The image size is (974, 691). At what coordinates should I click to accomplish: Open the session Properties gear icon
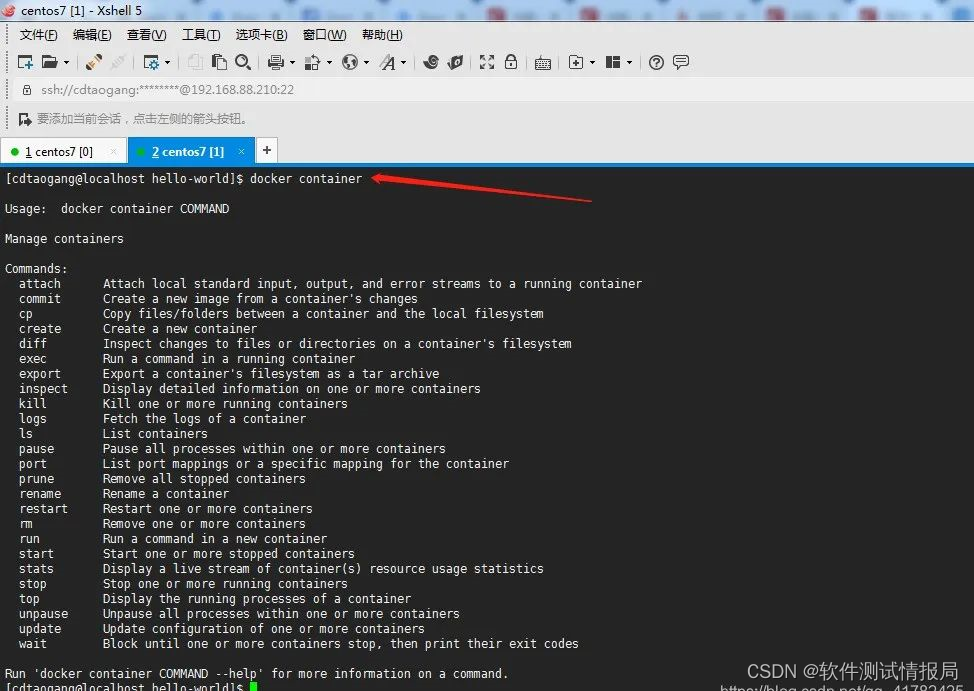pyautogui.click(x=151, y=62)
